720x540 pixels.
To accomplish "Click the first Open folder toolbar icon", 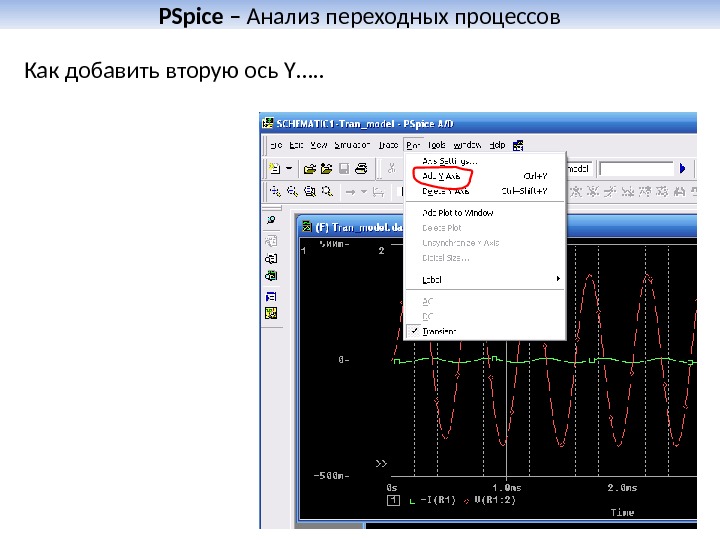I will tap(310, 169).
